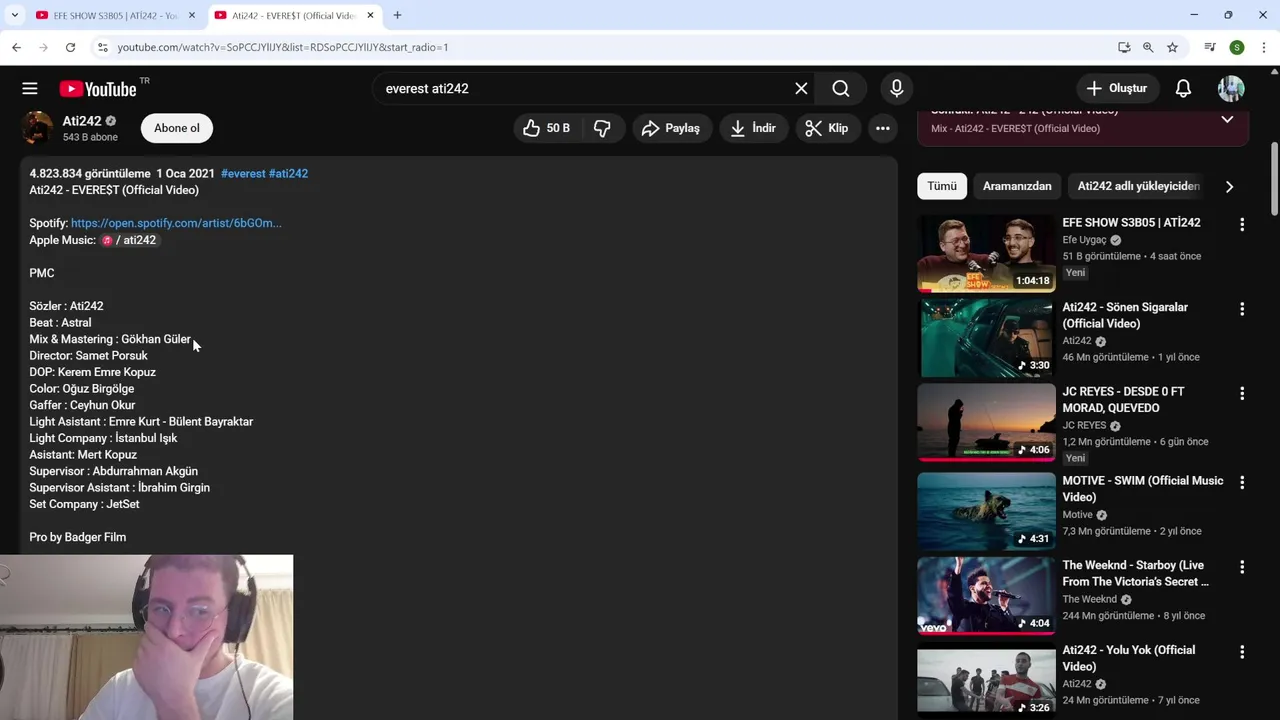Play the Ati242 Yolu Yok thumbnail
Screen dimensions: 1280x720
[x=986, y=681]
